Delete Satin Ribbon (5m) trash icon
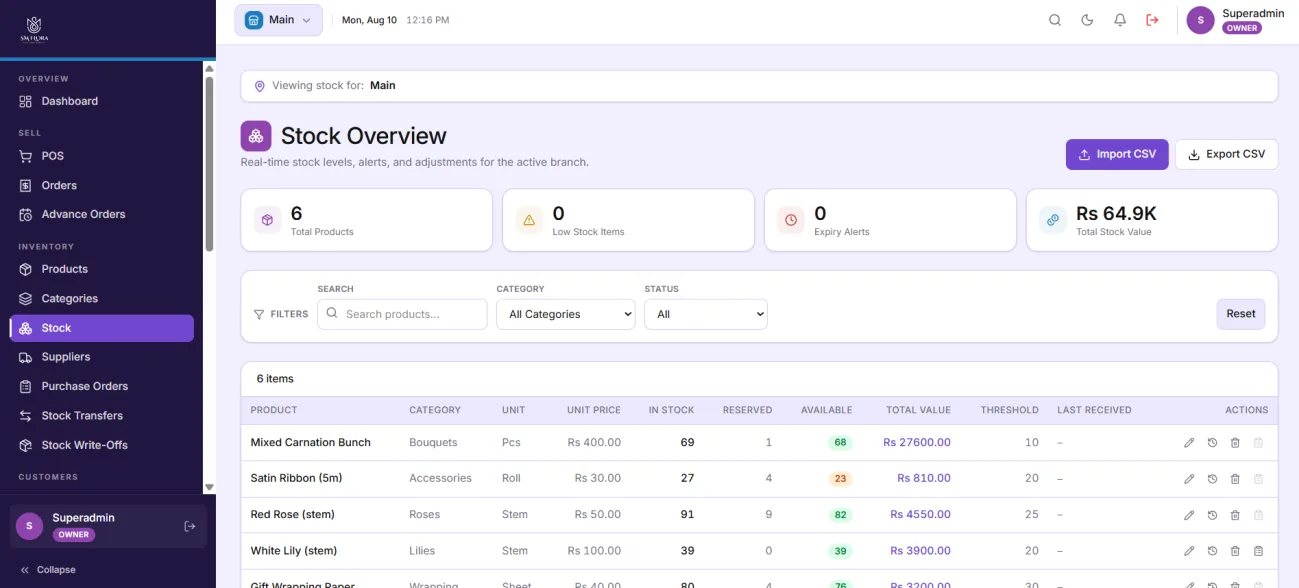This screenshot has width=1299, height=588. pyautogui.click(x=1235, y=479)
